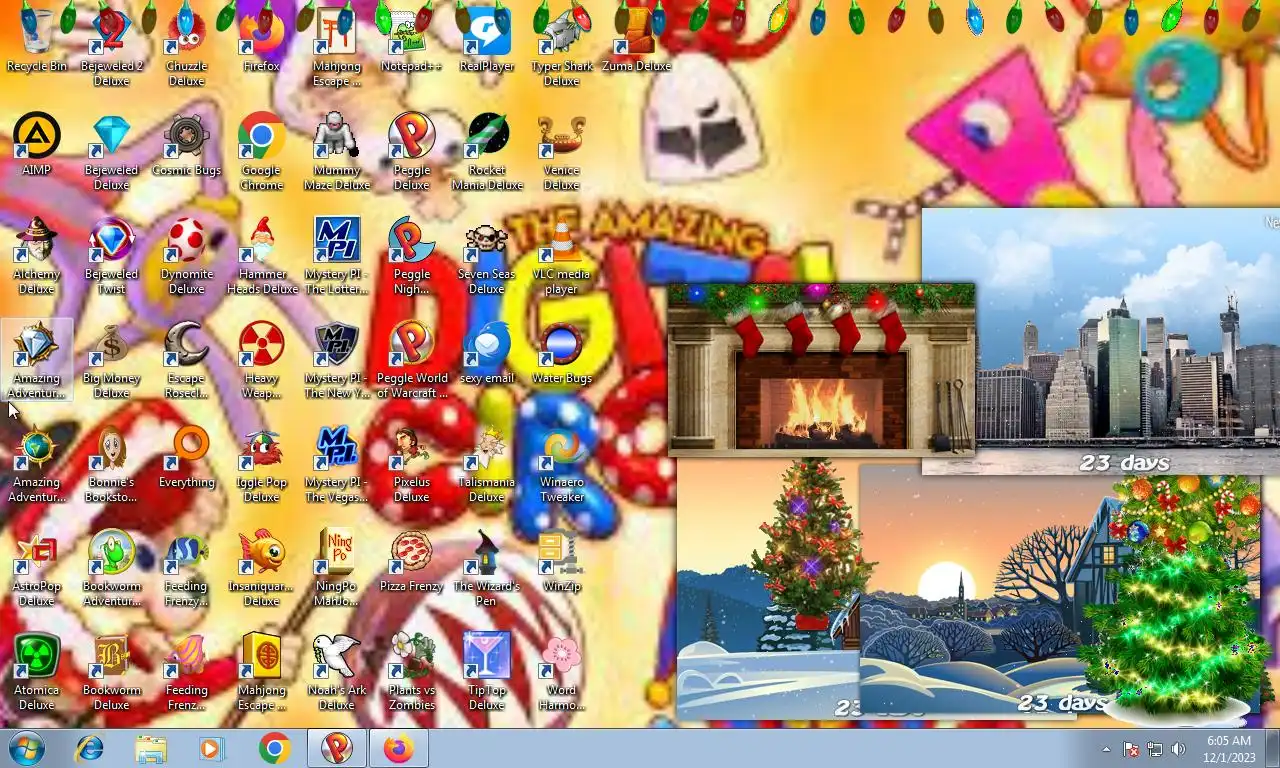Launch Internet Explorer from the taskbar
The width and height of the screenshot is (1280, 768).
coord(89,748)
